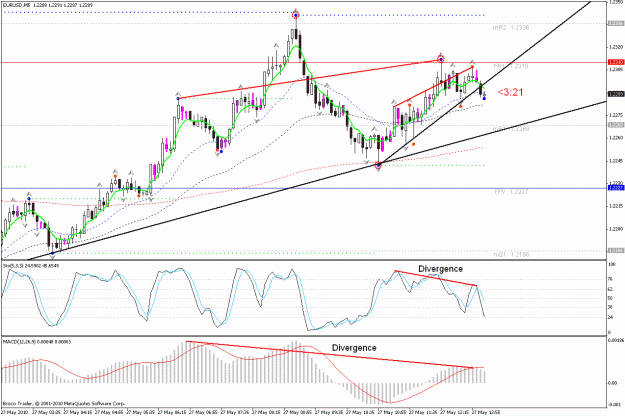Click the 1.2215 value on price axis
Image resolution: width=625 pixels, height=416 pixels.
coord(616,206)
